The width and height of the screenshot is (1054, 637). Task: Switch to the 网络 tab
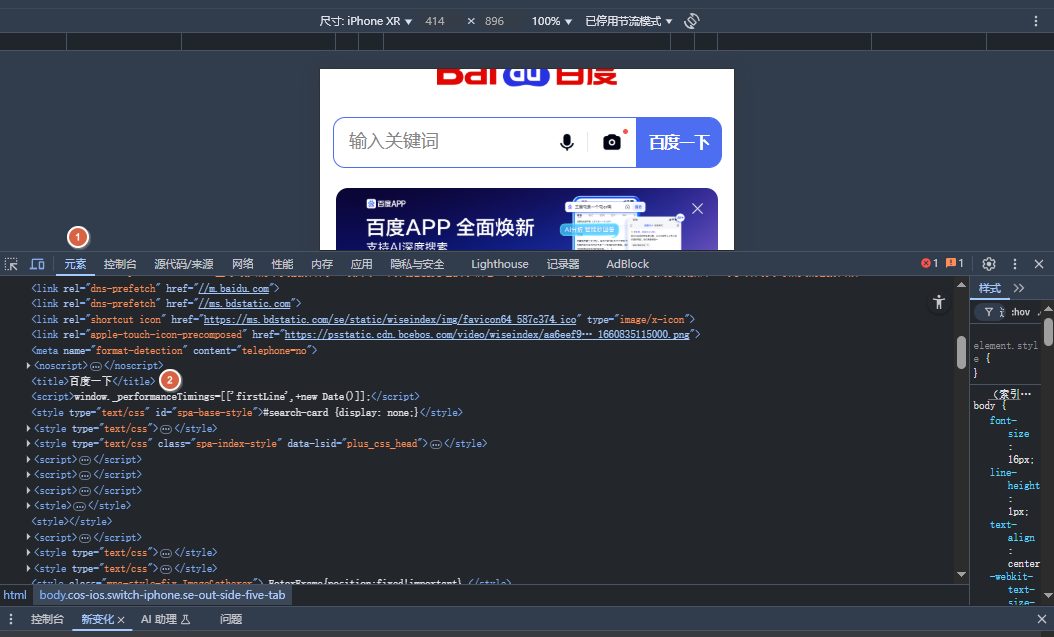pyautogui.click(x=243, y=264)
